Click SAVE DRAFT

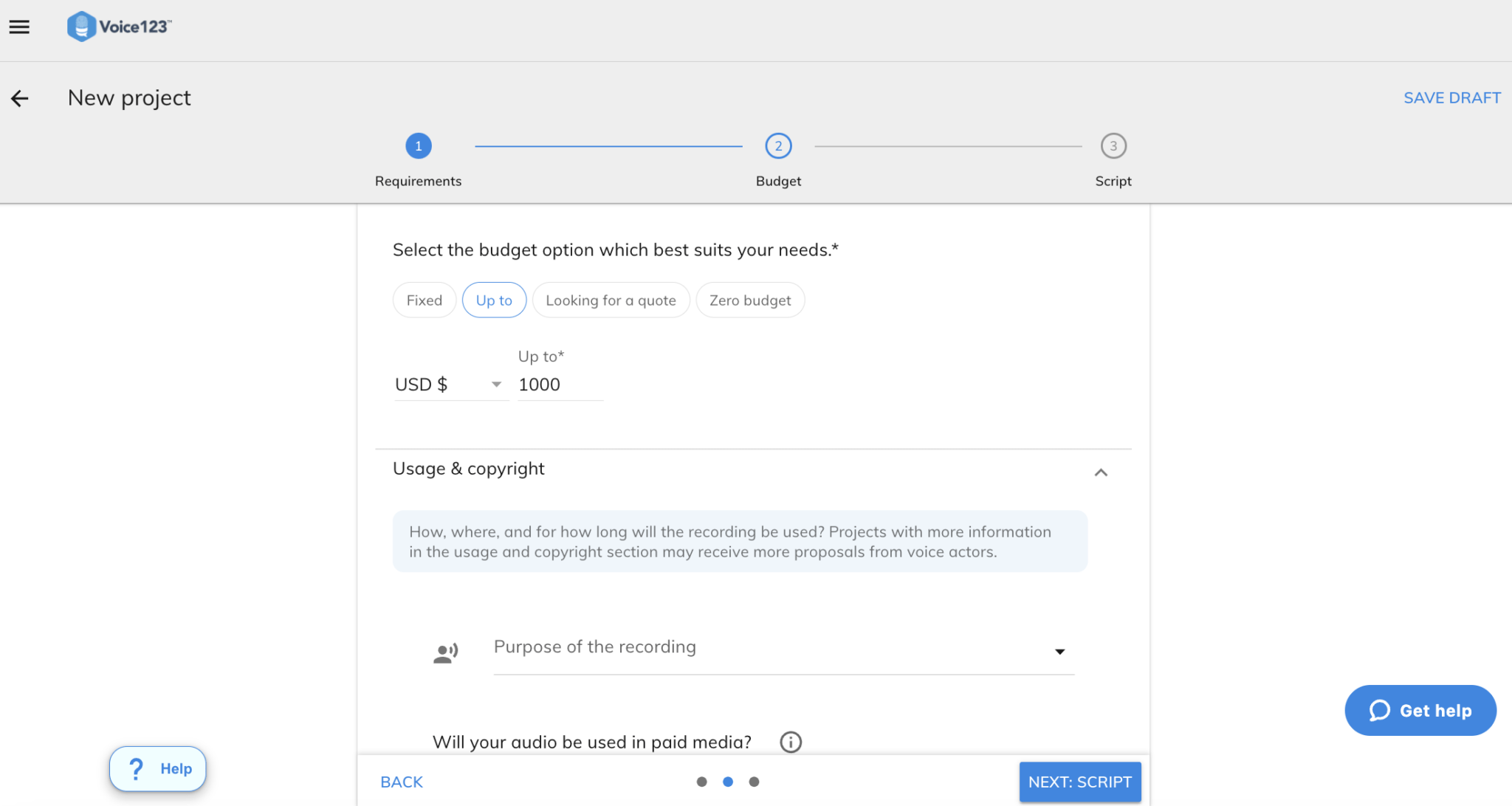(x=1451, y=97)
